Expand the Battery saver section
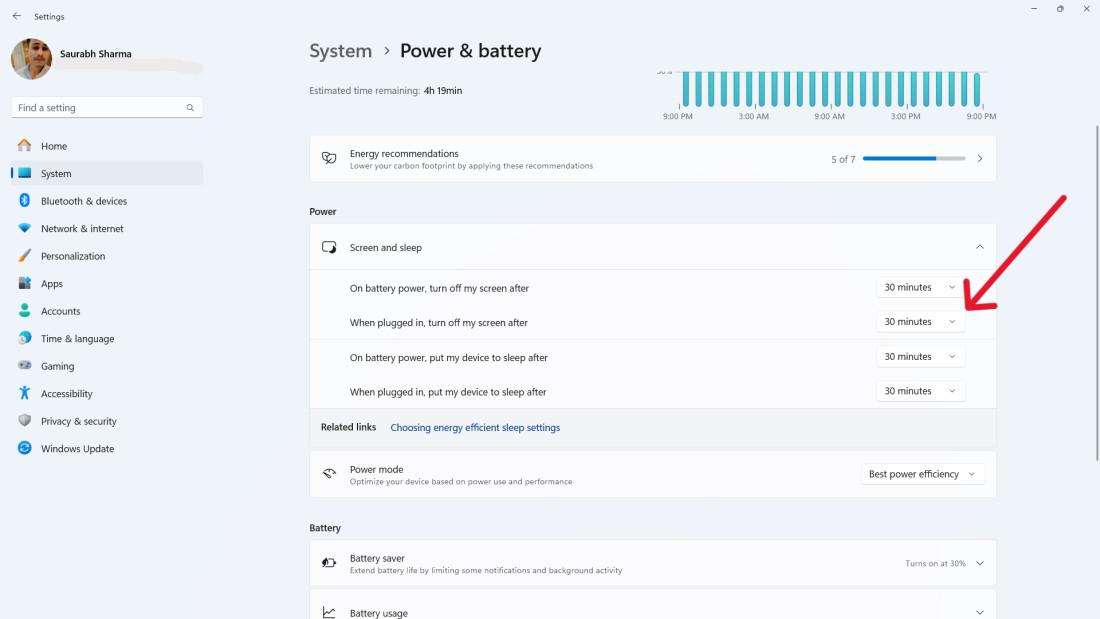1100x619 pixels. pyautogui.click(x=979, y=563)
